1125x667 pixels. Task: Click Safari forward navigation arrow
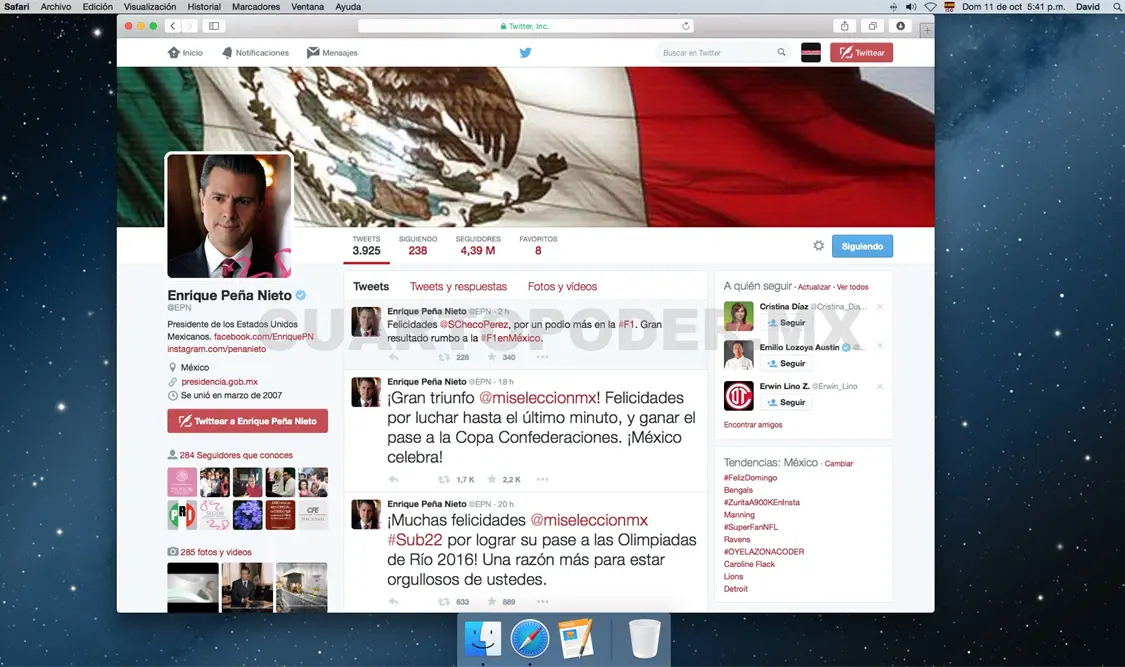pyautogui.click(x=189, y=26)
